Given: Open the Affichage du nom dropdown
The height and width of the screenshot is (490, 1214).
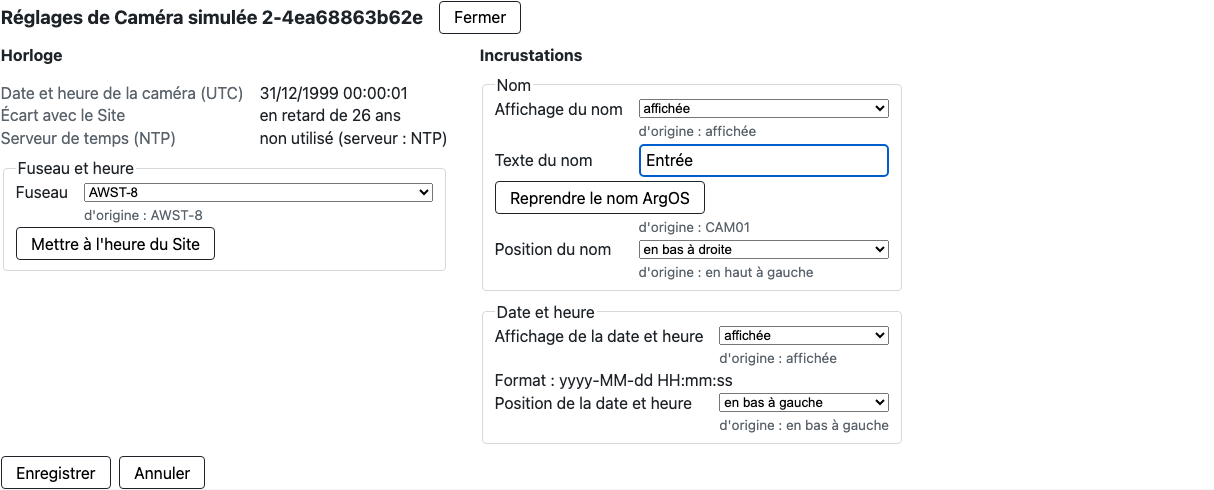Looking at the screenshot, I should (x=764, y=108).
